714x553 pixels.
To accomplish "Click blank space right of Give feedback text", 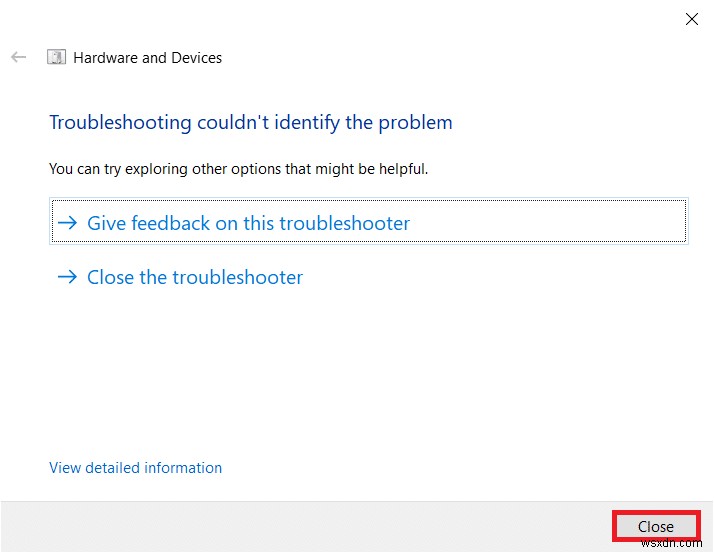I will pos(550,223).
